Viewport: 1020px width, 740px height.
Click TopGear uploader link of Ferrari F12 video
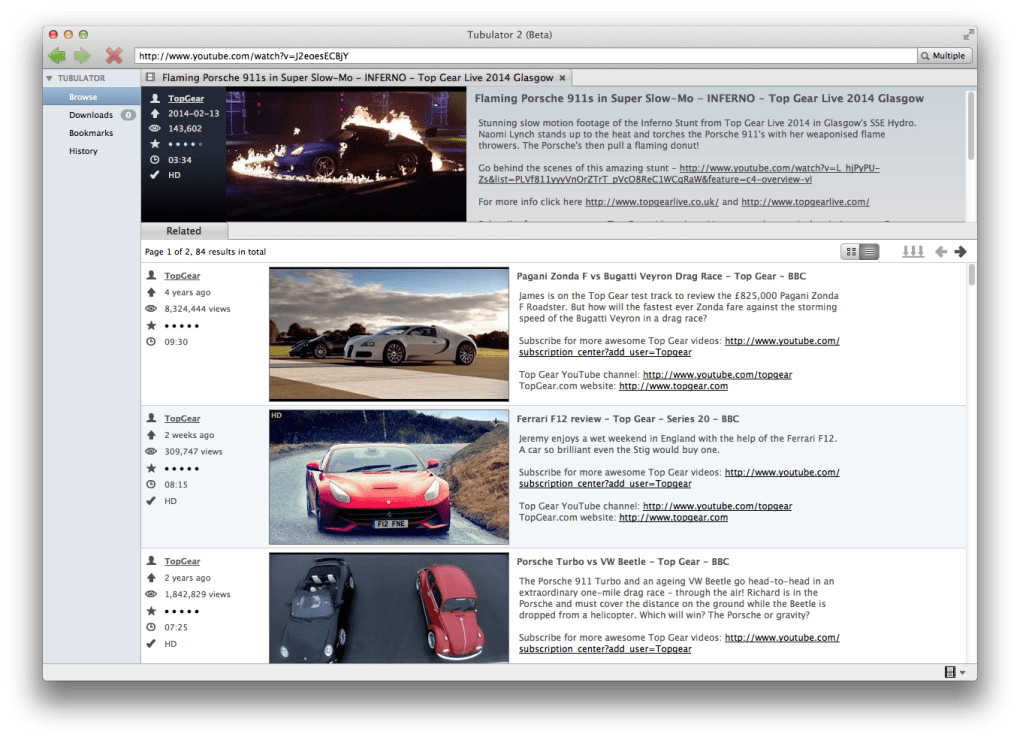182,419
